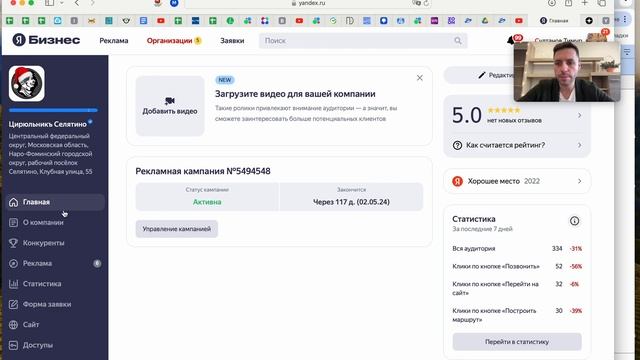640x360 pixels.
Task: Click the search magnifier icon
Action: [x=458, y=40]
